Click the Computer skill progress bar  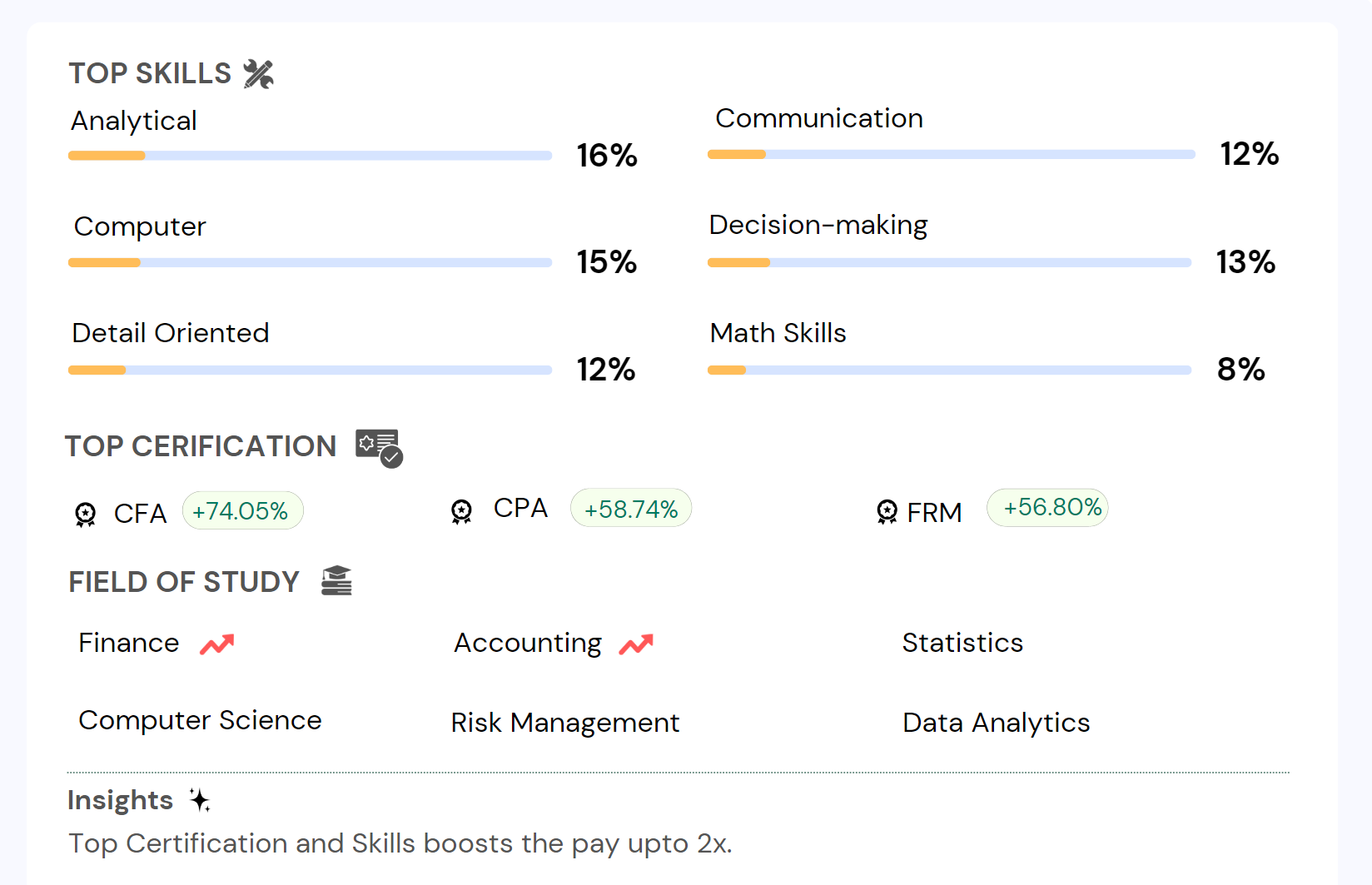[x=310, y=263]
